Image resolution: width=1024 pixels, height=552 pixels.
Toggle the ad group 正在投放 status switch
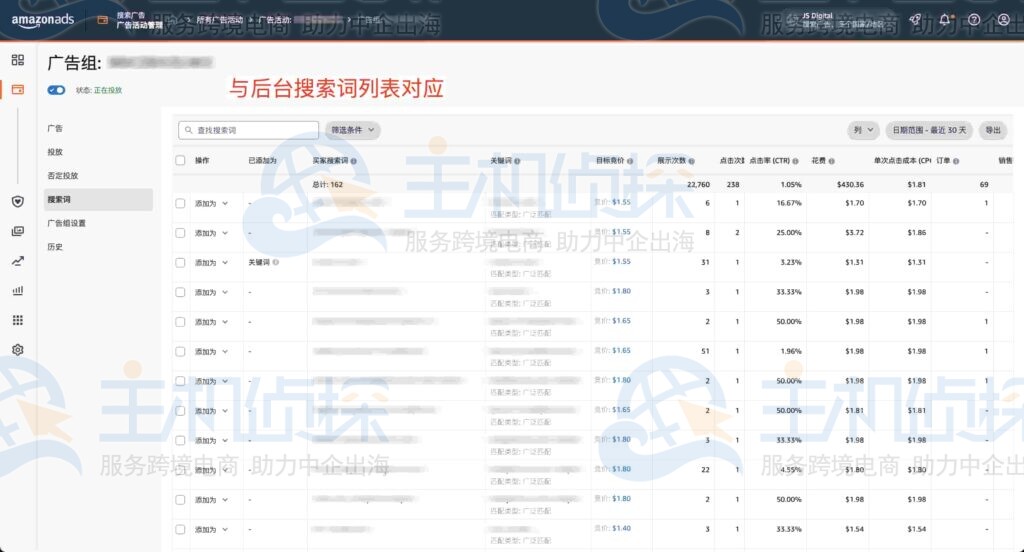click(56, 90)
